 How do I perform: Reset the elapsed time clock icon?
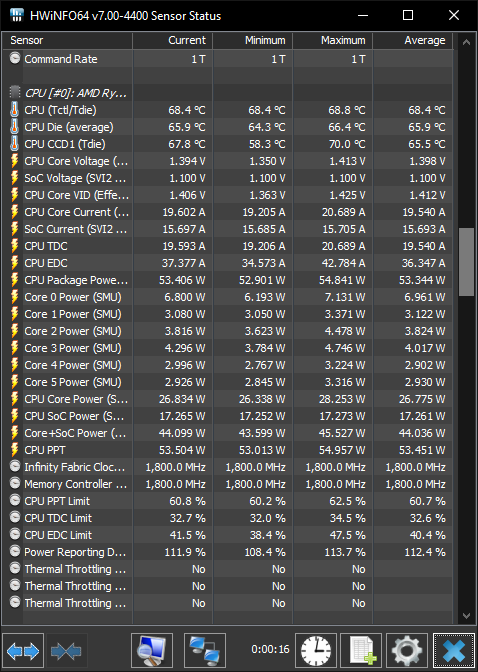coord(316,651)
